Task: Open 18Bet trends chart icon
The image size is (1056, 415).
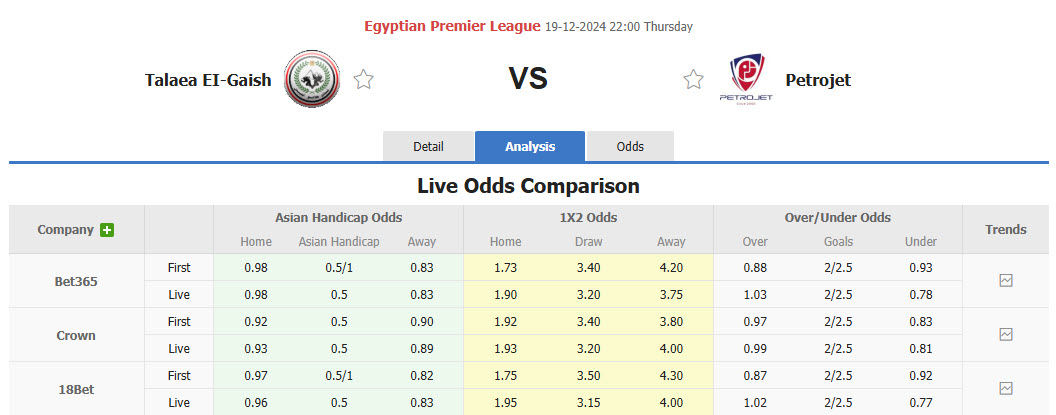Action: tap(1006, 388)
